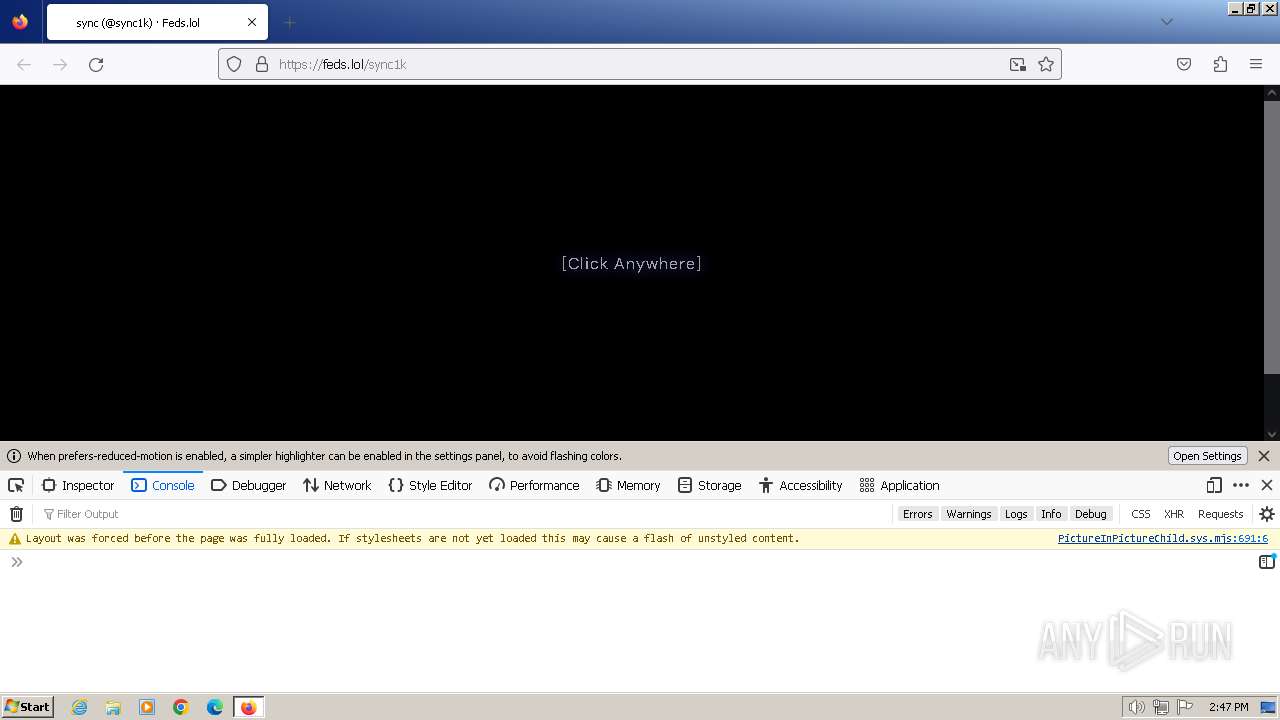1280x720 pixels.
Task: Switch to the Inspector panel
Action: 78,485
